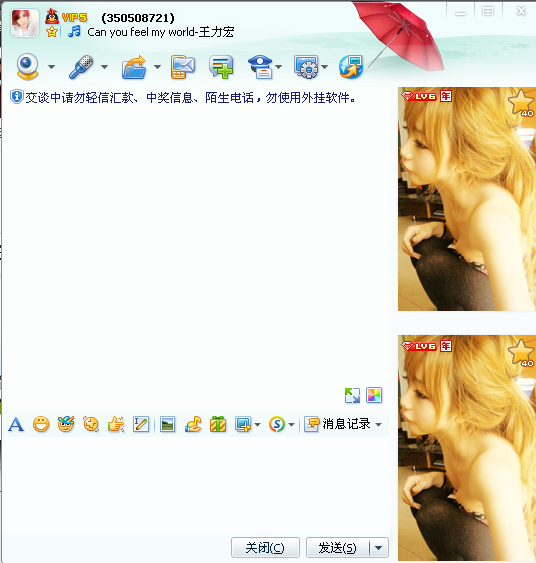536x563 pixels.
Task: Click the 发送(S) send button
Action: click(x=337, y=548)
